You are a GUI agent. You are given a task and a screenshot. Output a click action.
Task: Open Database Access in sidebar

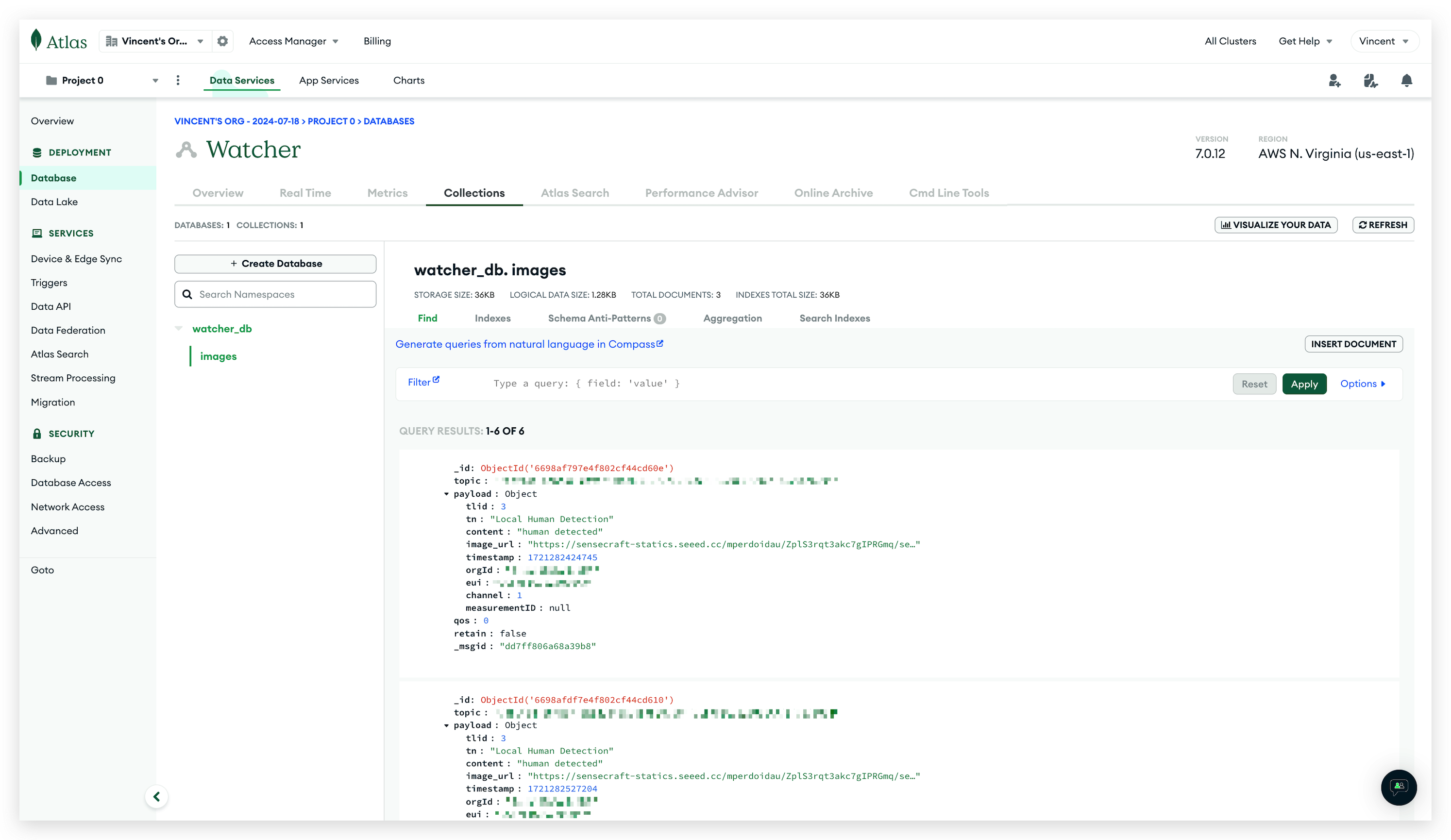[x=71, y=483]
